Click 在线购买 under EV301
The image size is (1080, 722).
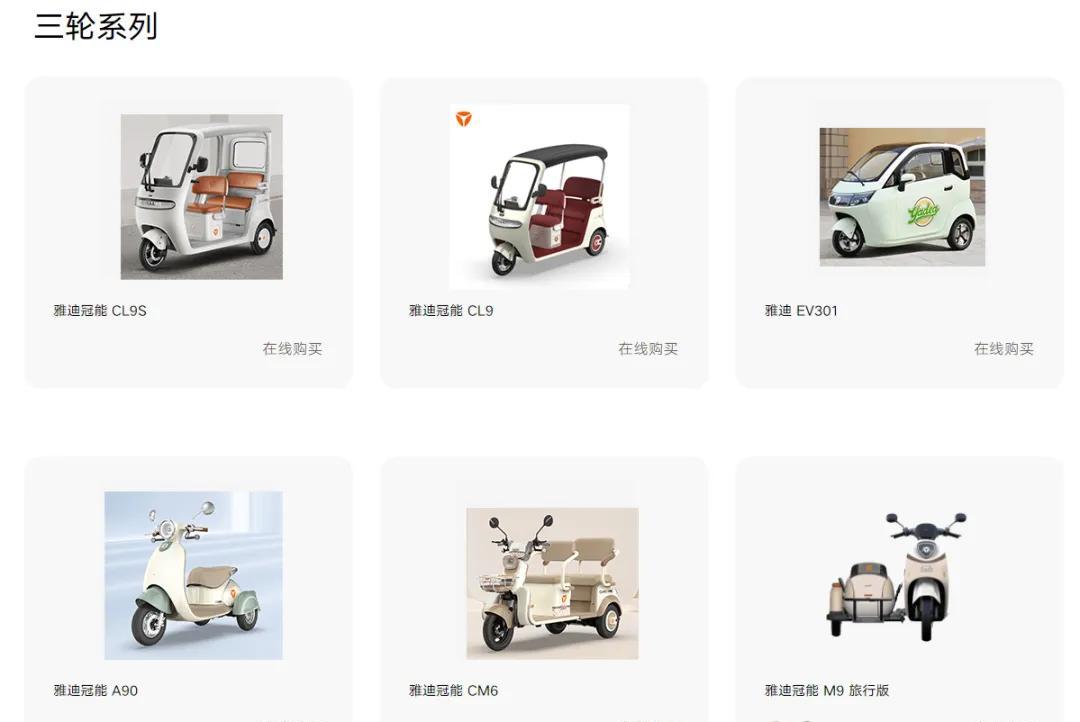(x=1004, y=349)
